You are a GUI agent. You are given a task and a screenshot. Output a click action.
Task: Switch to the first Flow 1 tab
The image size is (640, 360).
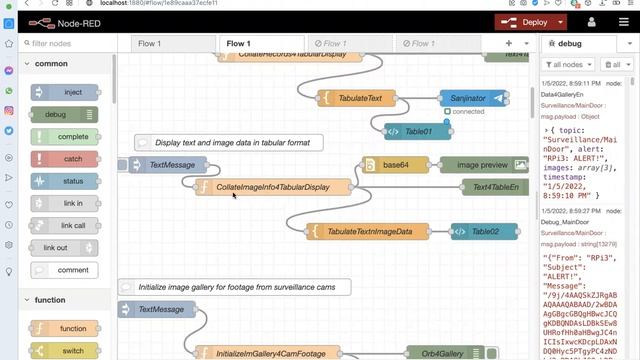pyautogui.click(x=173, y=43)
